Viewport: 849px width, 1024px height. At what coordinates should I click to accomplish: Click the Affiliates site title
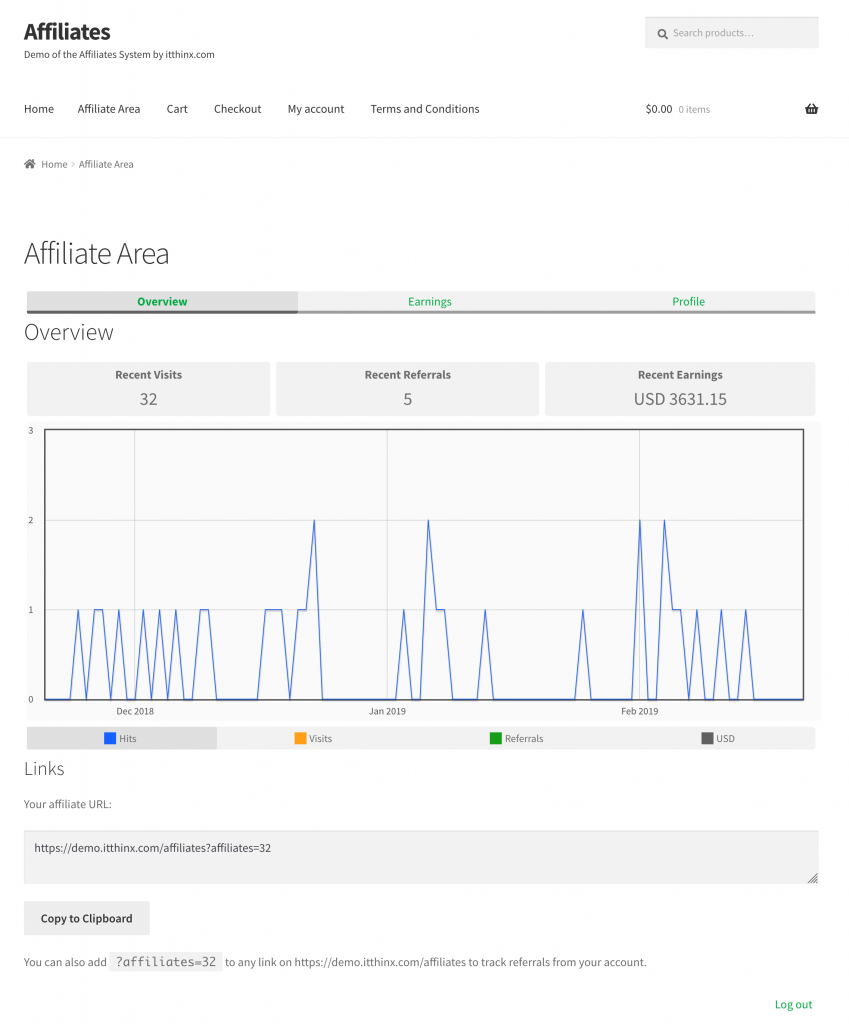pyautogui.click(x=67, y=31)
